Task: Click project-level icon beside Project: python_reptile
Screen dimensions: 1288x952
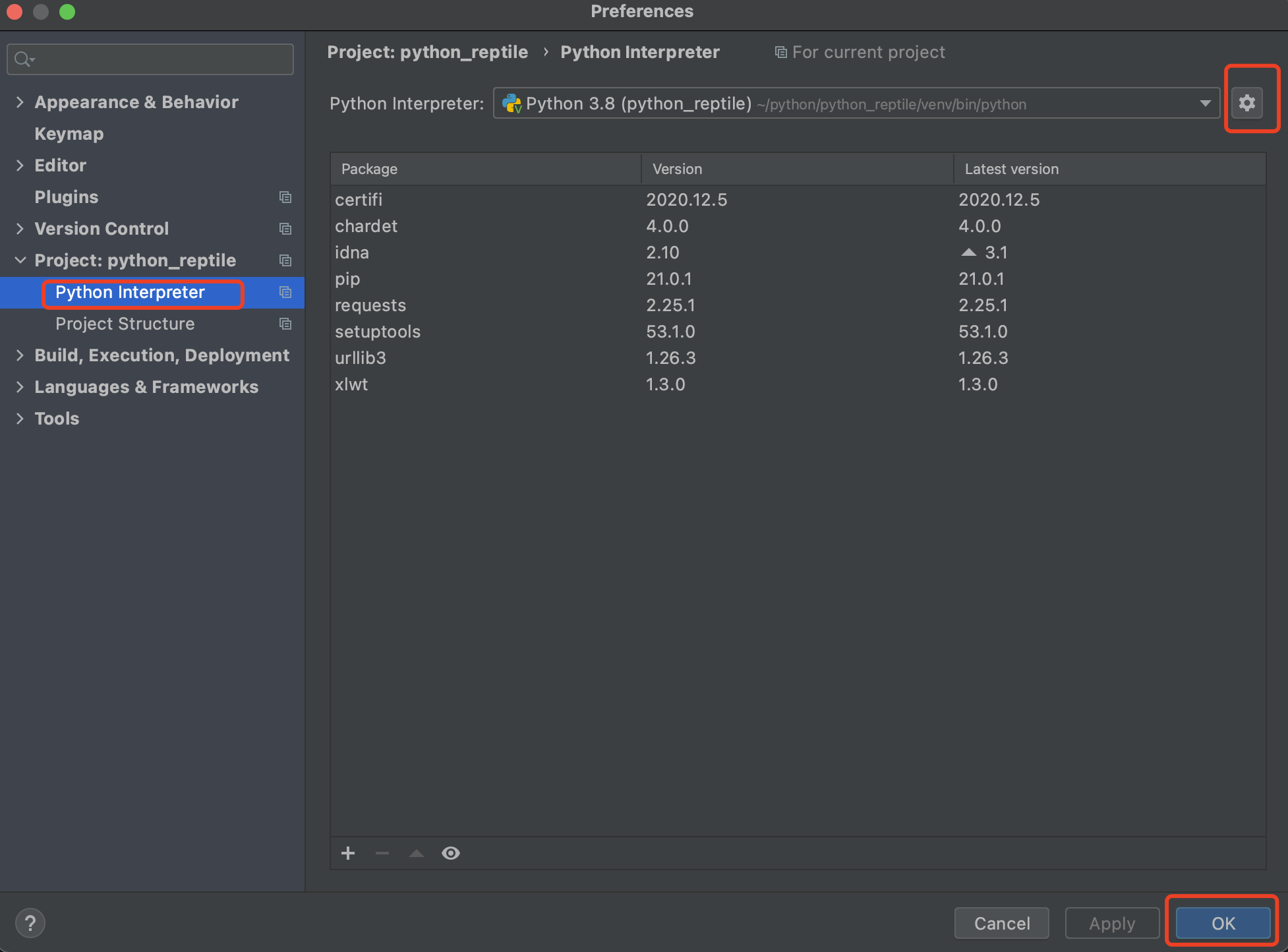Action: (x=285, y=260)
